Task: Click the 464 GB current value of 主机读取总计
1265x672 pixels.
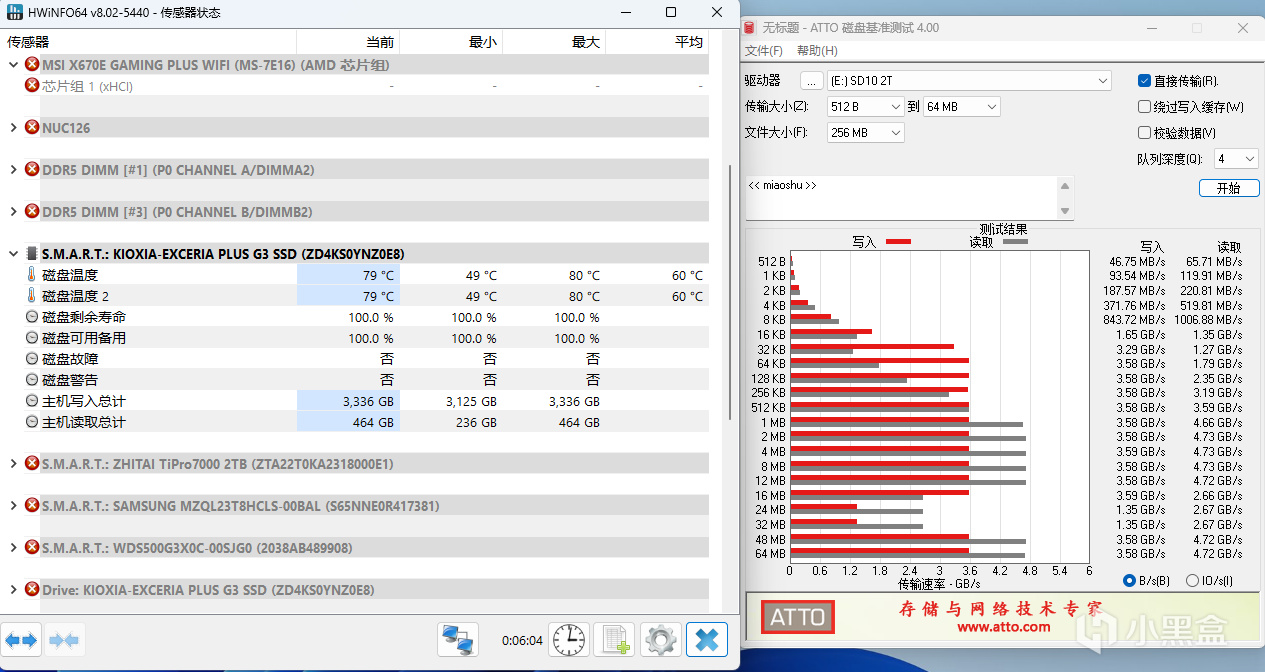Action: click(349, 422)
